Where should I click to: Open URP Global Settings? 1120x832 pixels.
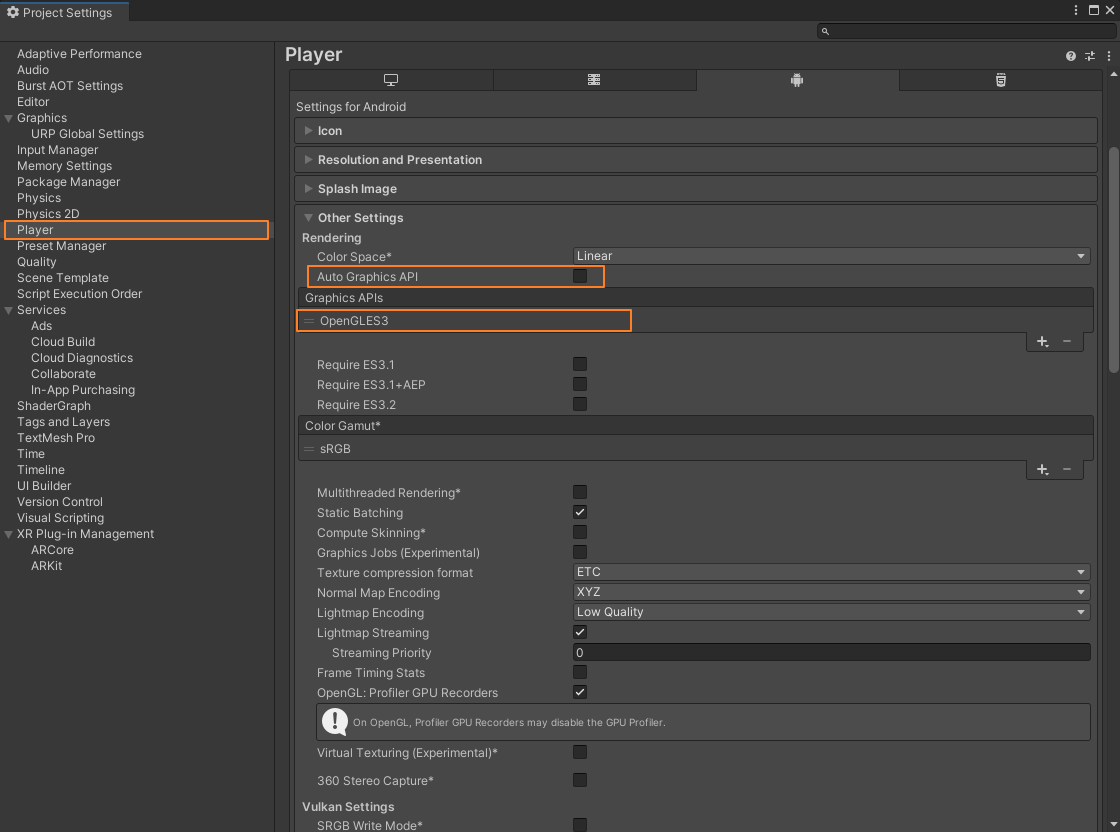tap(87, 134)
